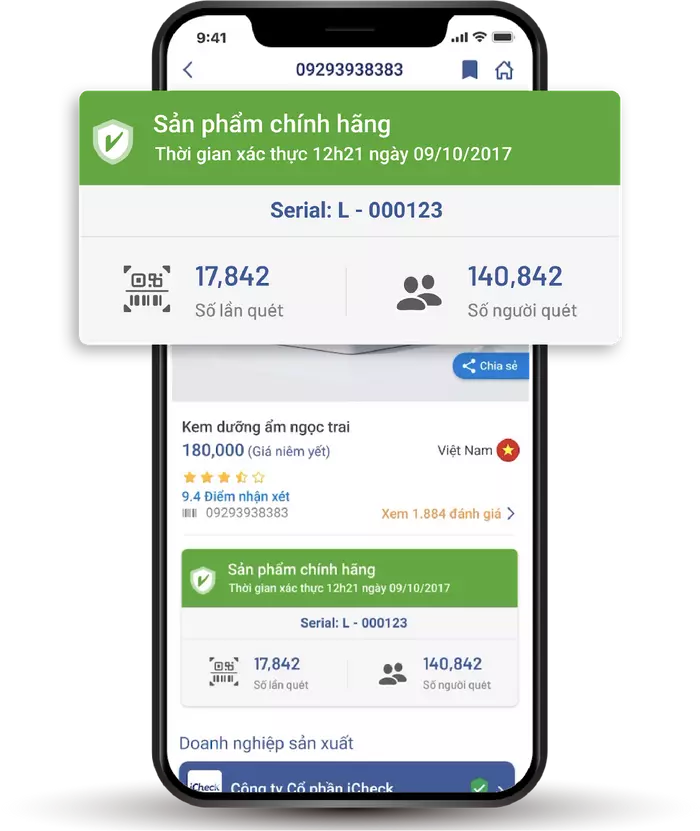The width and height of the screenshot is (700, 831).
Task: Open Xem 1.884 đánh giá reviews link
Action: click(441, 514)
